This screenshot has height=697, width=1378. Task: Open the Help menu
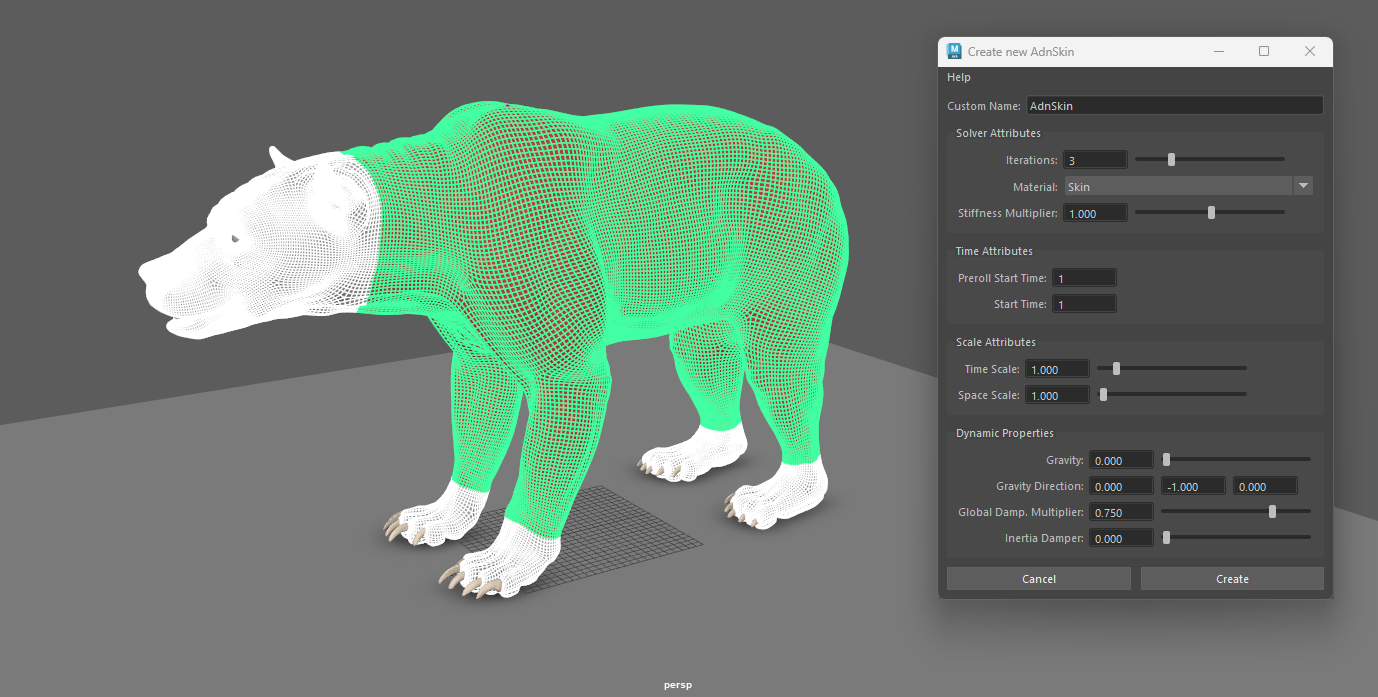point(958,77)
